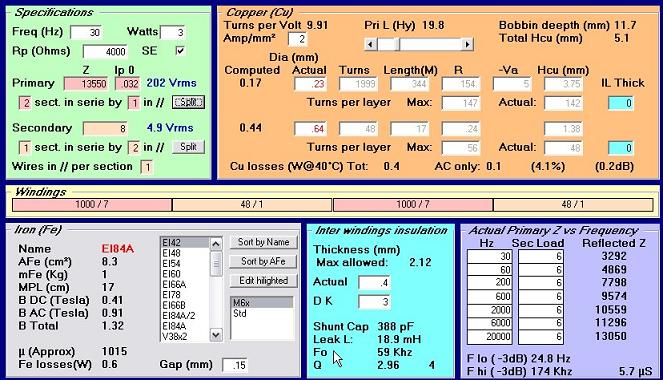Viewport: 663px width, 380px height.
Task: Click the 200 Hz frequency field
Action: (x=490, y=283)
